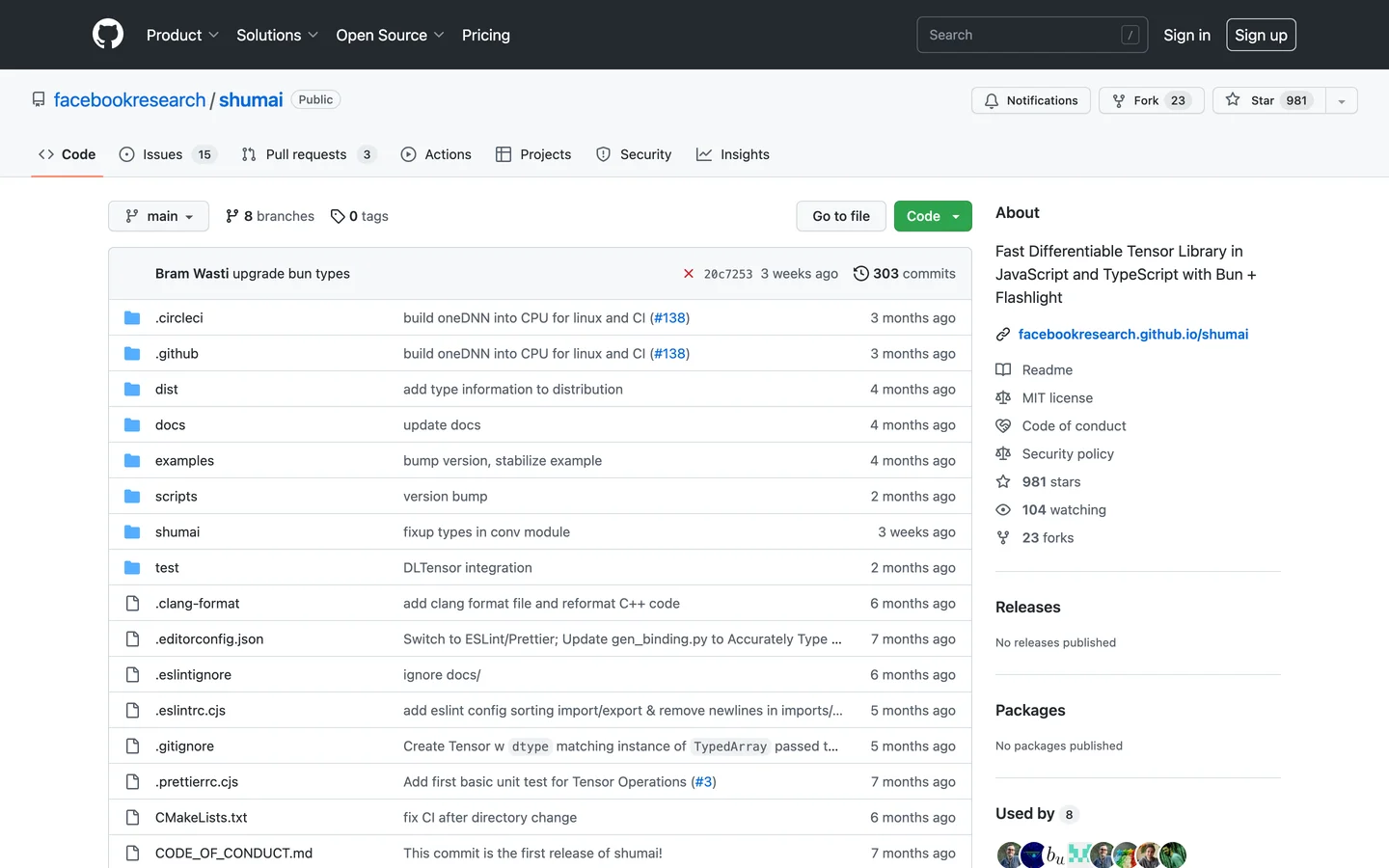Click the first Used by avatar
Image resolution: width=1389 pixels, height=868 pixels.
(x=1009, y=854)
